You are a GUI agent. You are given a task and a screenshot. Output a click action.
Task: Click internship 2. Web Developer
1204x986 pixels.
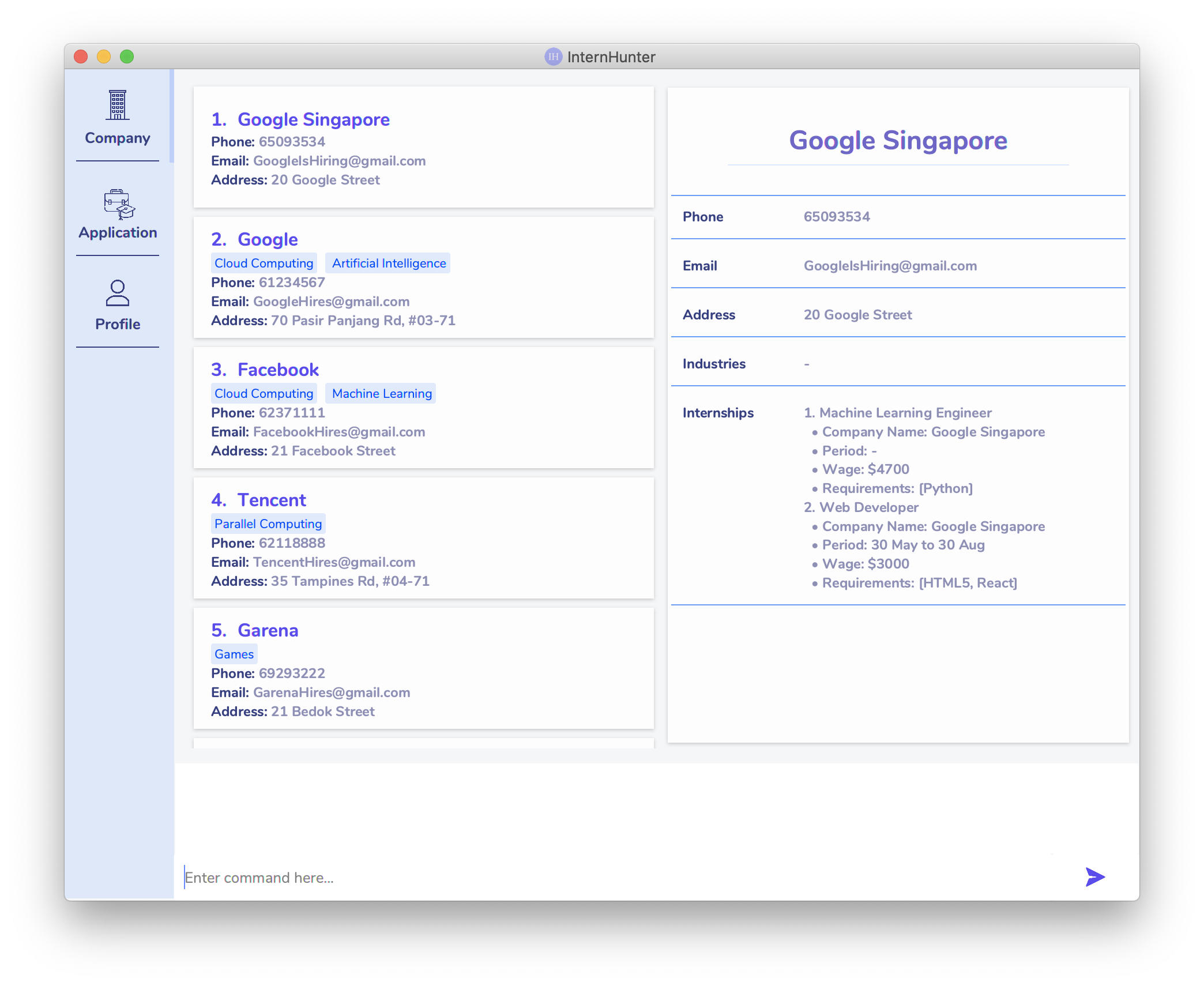[861, 507]
